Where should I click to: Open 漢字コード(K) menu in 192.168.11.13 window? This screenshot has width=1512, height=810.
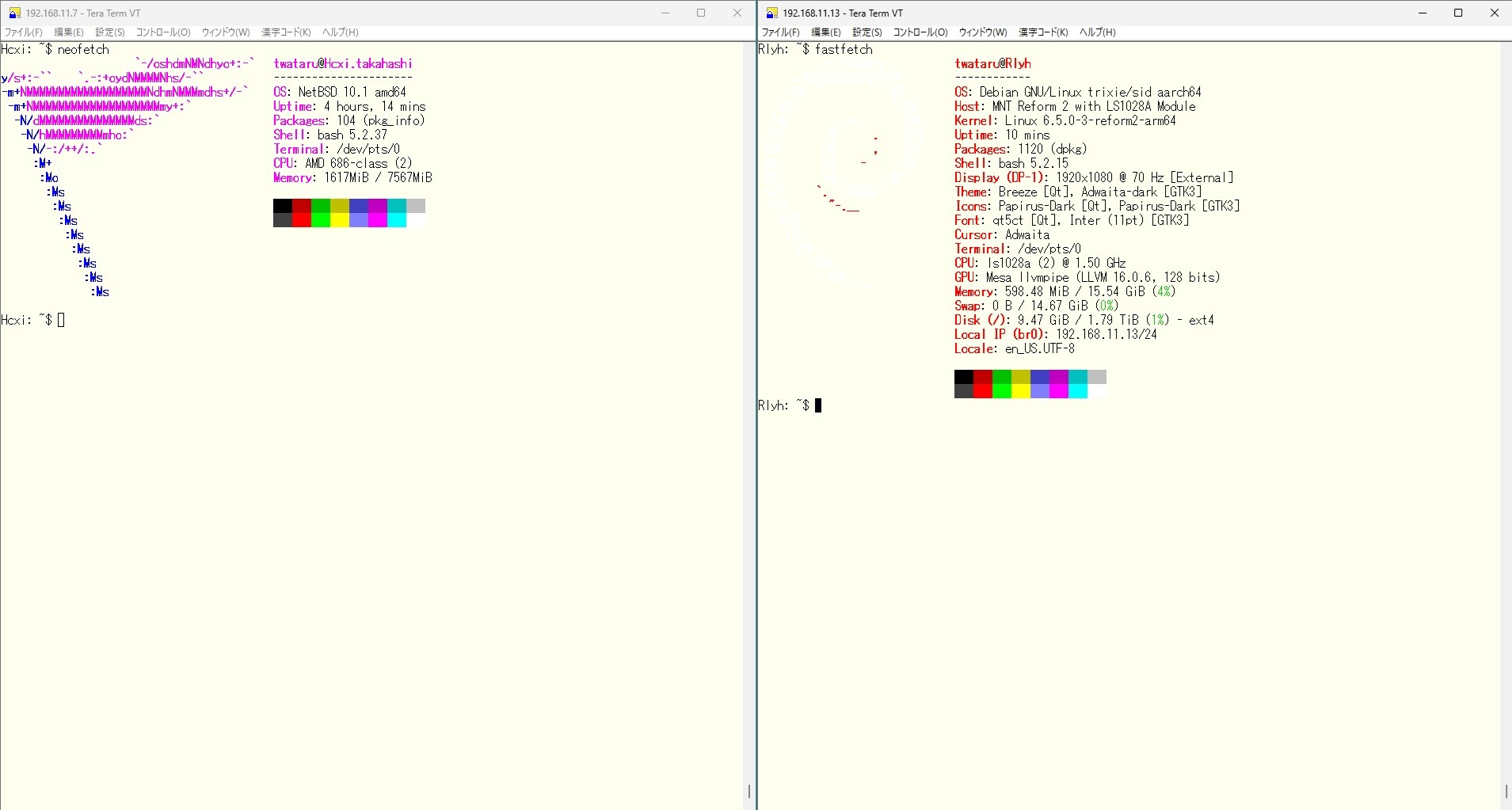1043,32
